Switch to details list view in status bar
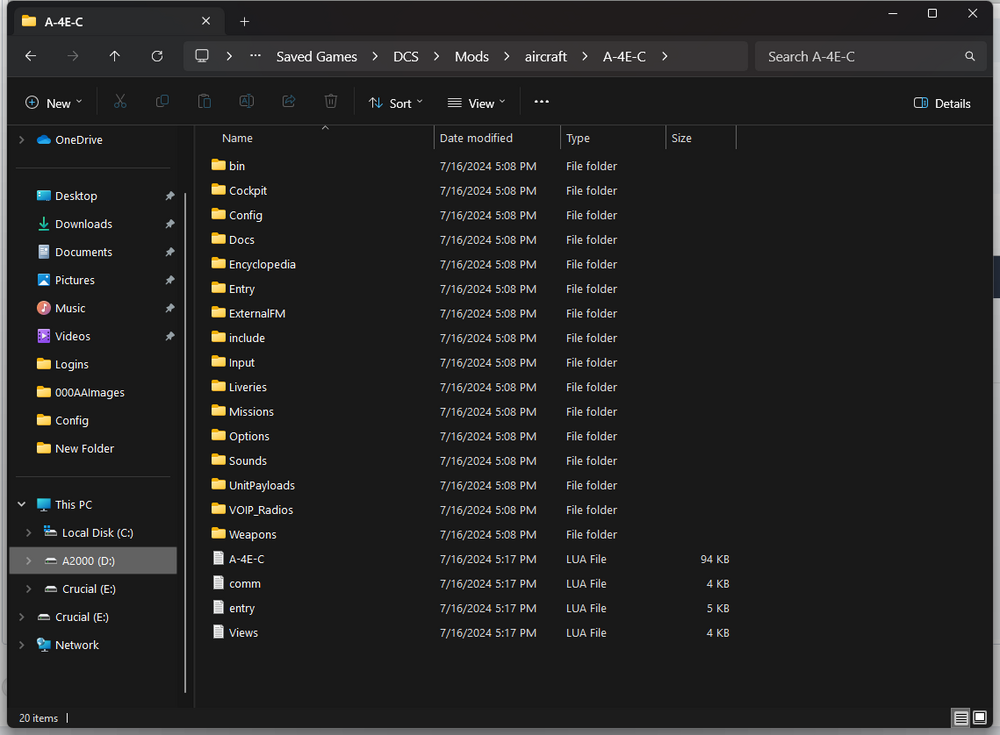This screenshot has height=735, width=1000. pos(960,718)
